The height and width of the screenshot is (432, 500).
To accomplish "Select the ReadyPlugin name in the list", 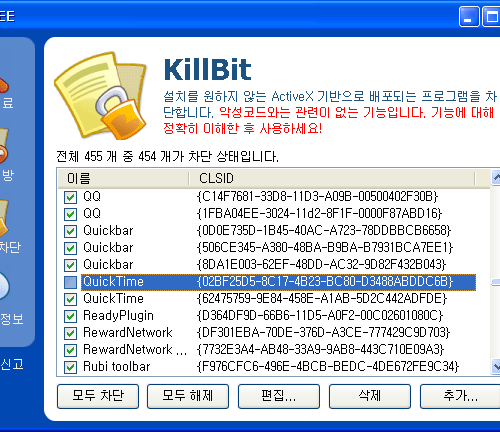I will coord(118,316).
